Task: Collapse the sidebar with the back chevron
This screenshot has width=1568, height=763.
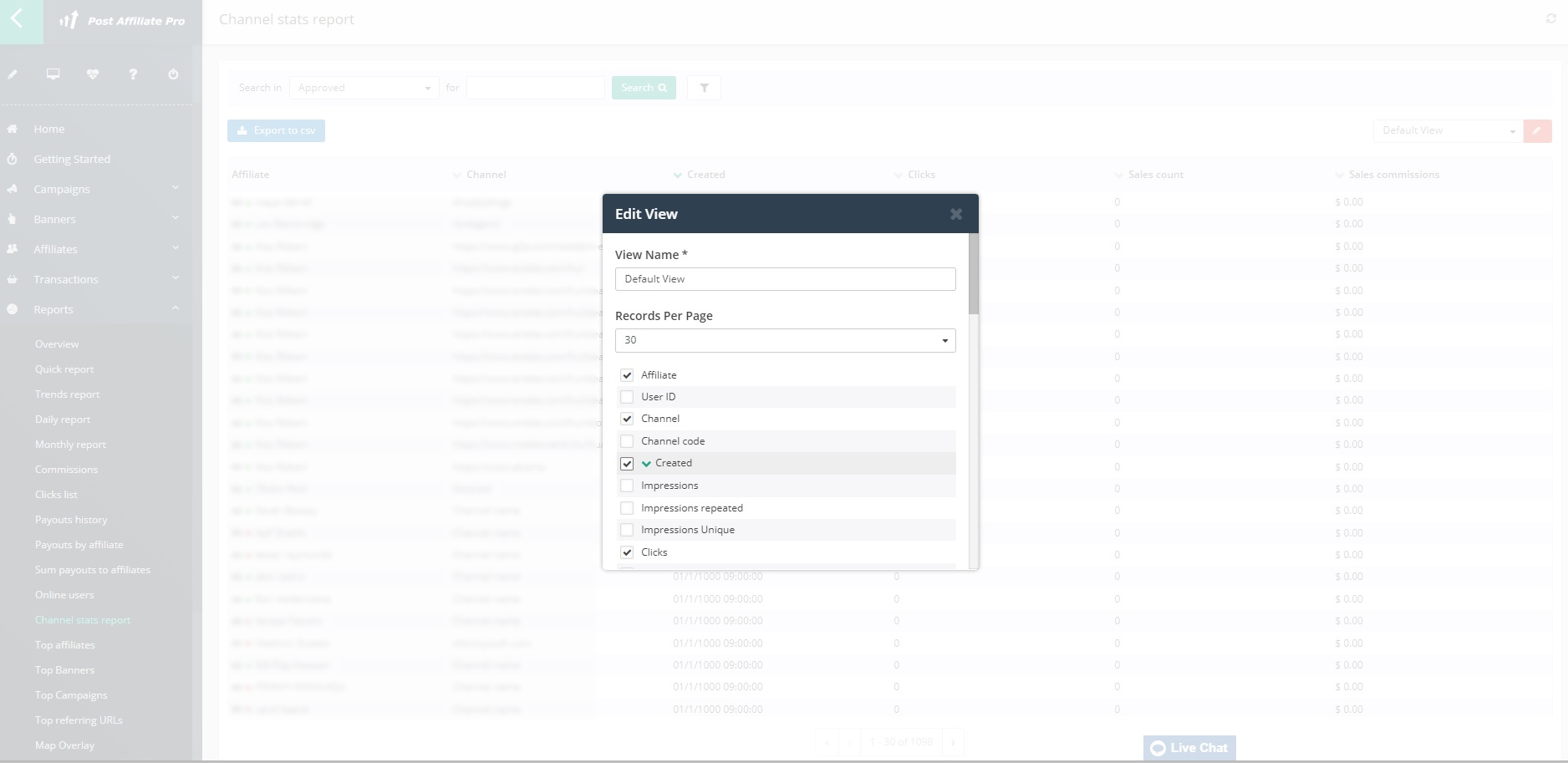Action: pyautogui.click(x=22, y=21)
